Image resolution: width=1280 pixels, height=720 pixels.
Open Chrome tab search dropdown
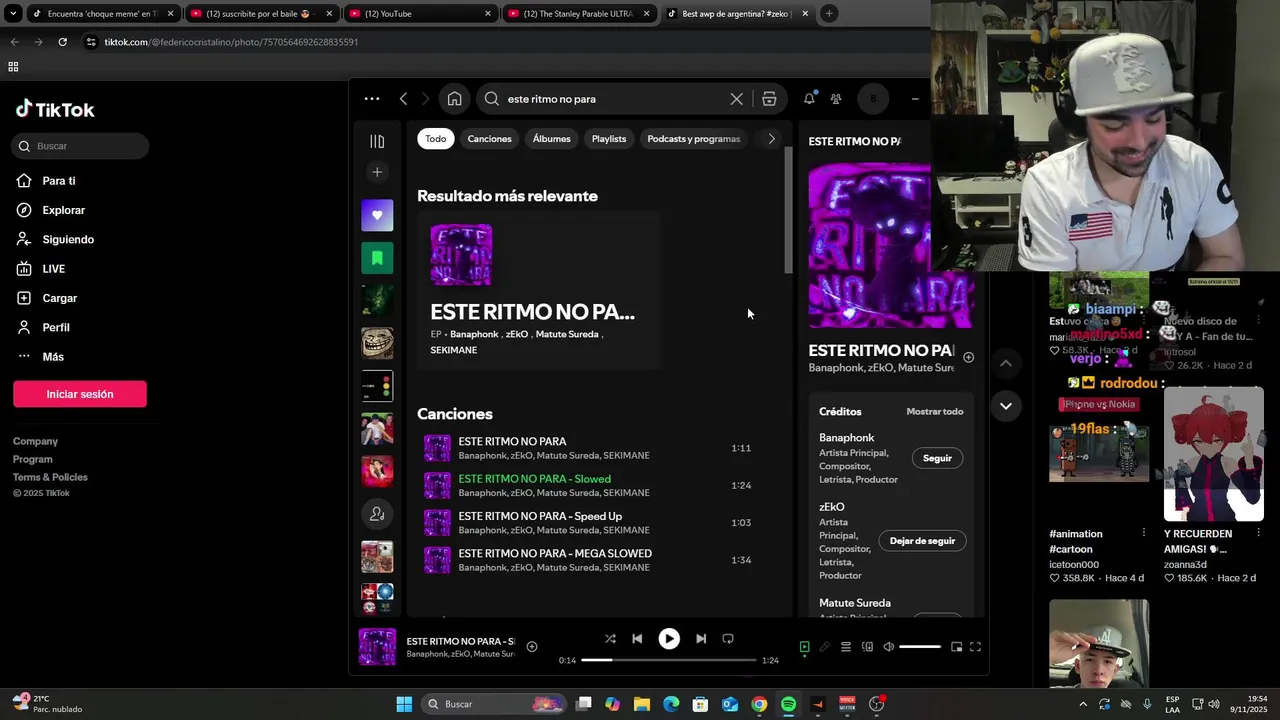tap(13, 14)
